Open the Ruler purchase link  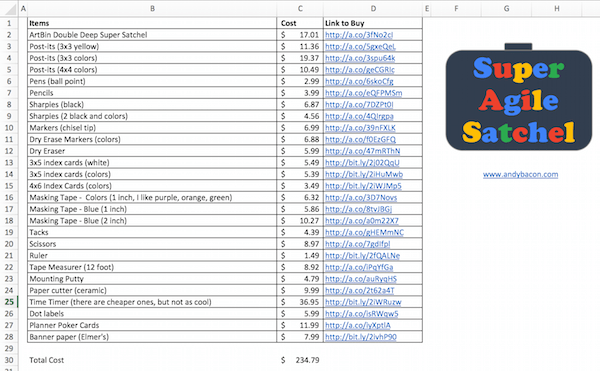[x=362, y=255]
